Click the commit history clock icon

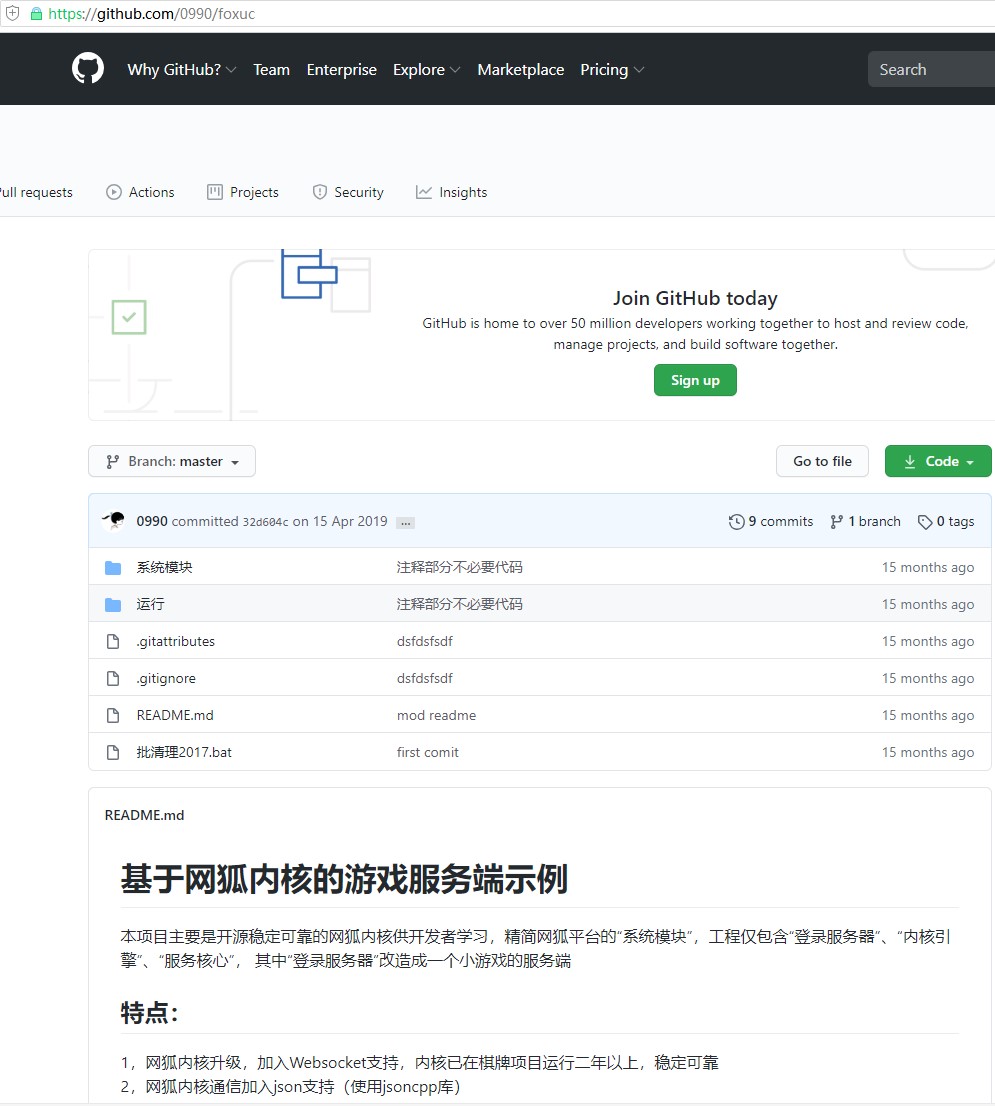[x=737, y=521]
